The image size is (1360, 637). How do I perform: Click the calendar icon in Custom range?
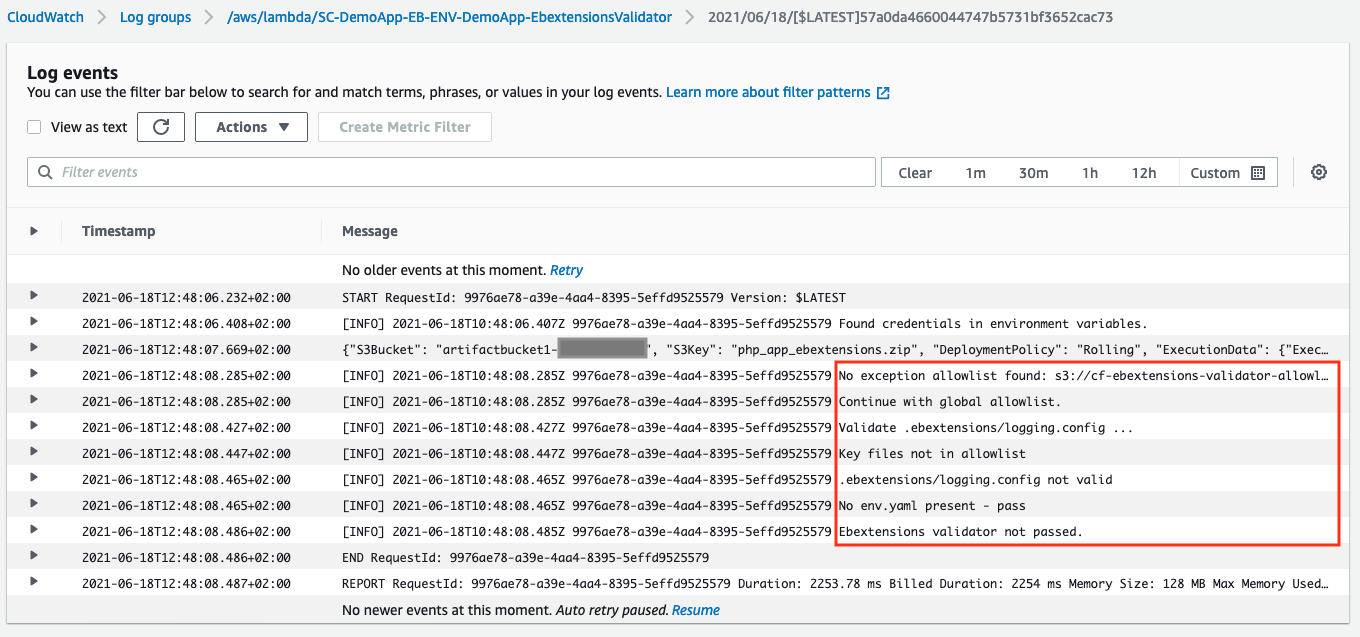pos(1258,173)
